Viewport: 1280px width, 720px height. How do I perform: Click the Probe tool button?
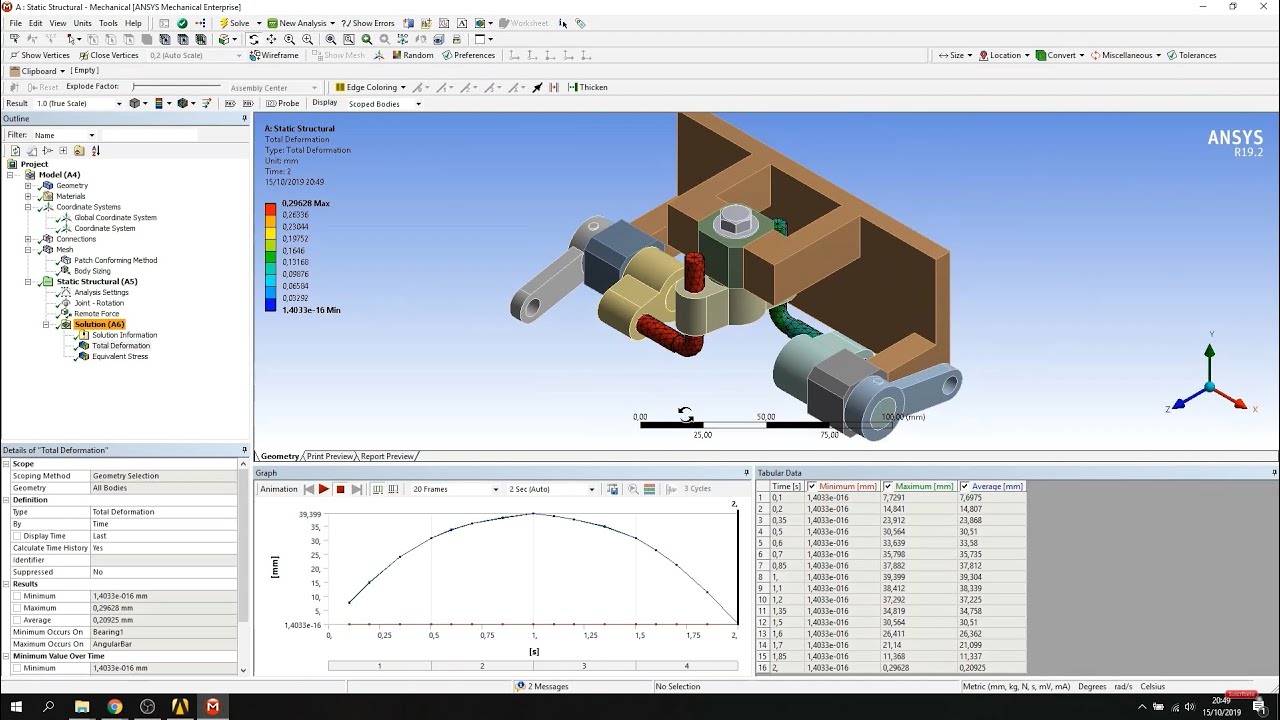(x=283, y=103)
